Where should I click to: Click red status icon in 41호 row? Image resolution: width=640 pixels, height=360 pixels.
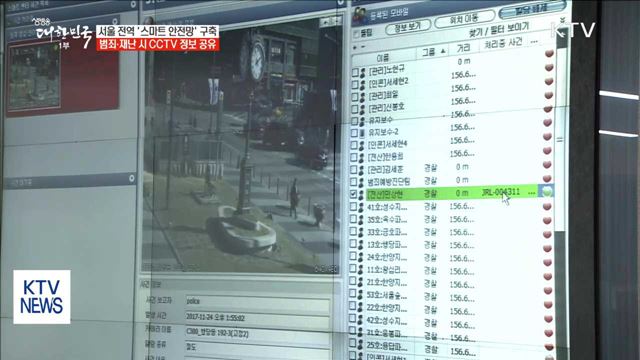(548, 207)
